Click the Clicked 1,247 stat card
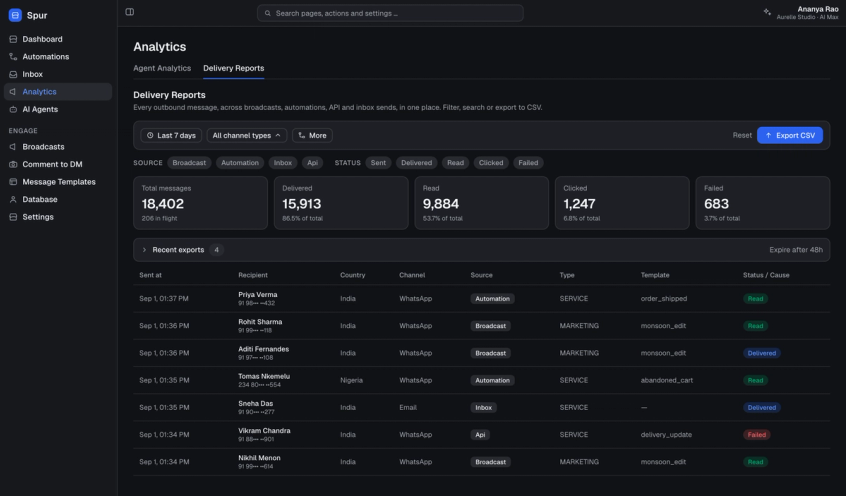 pos(622,203)
